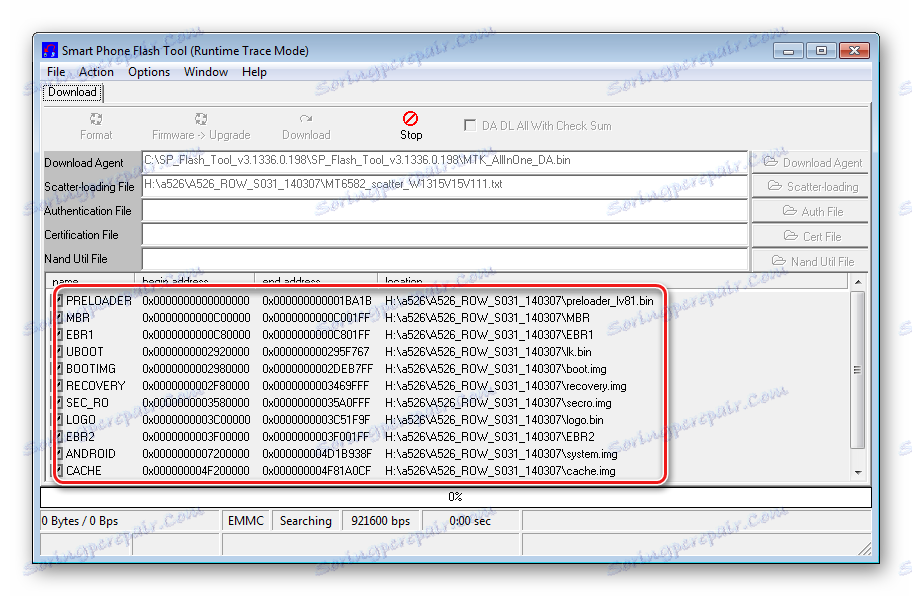Click the cache.img location path
This screenshot has width=912, height=596.
(500, 471)
